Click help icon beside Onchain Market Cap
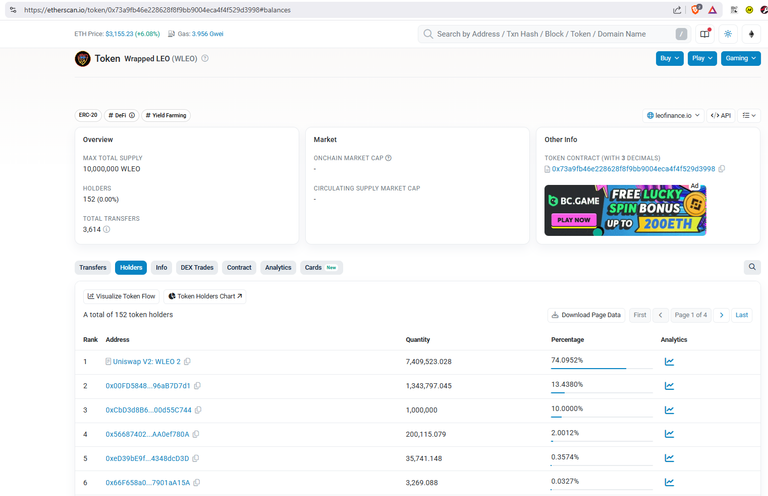The width and height of the screenshot is (768, 496). 388,158
